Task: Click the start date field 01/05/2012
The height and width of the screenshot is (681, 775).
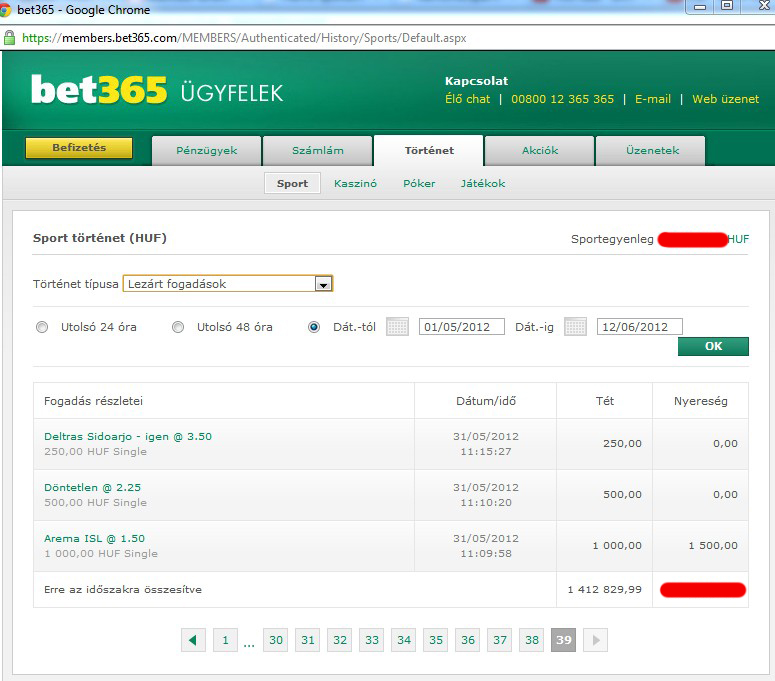Action: pos(462,327)
